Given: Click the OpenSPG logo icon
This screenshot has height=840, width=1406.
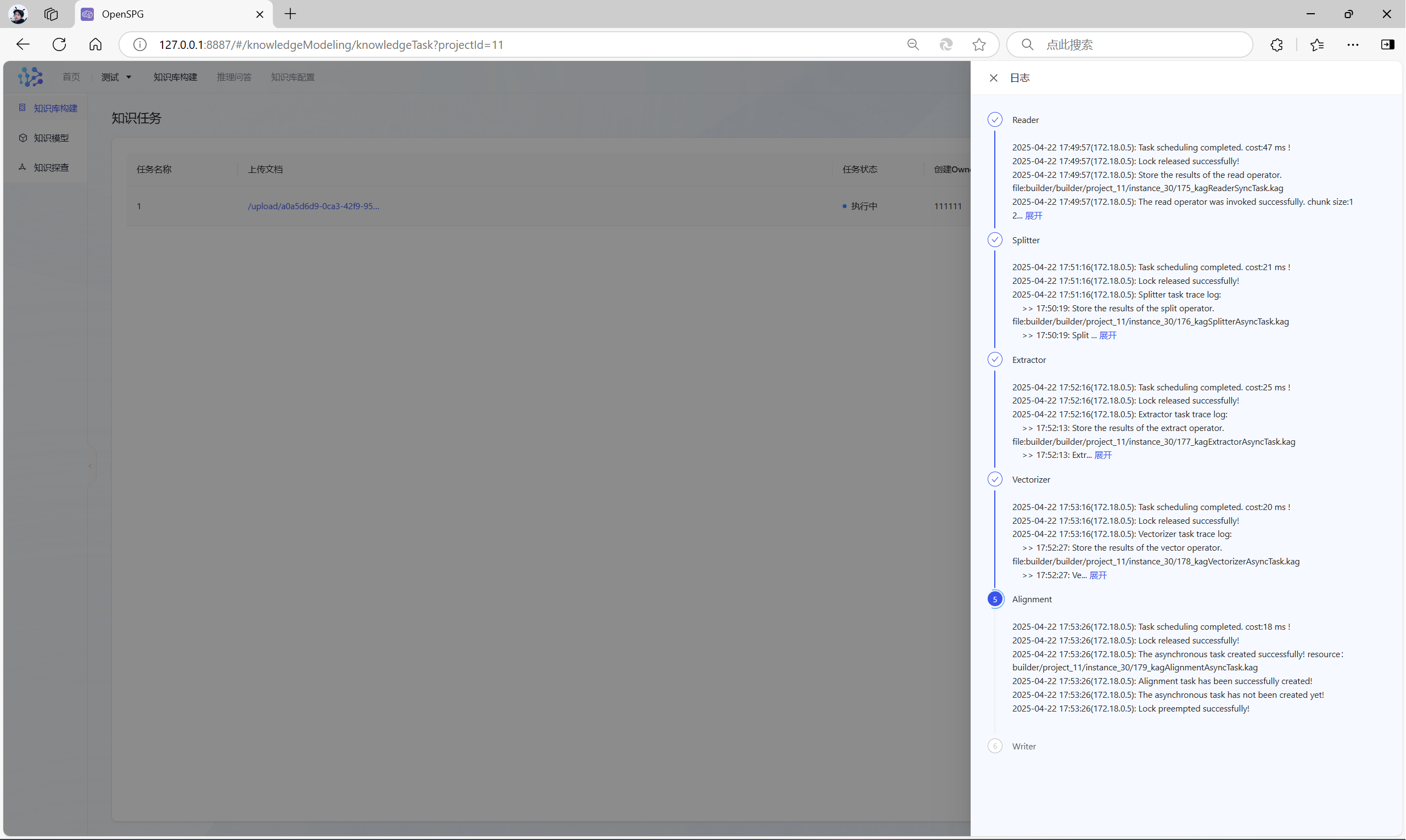Looking at the screenshot, I should pos(30,77).
